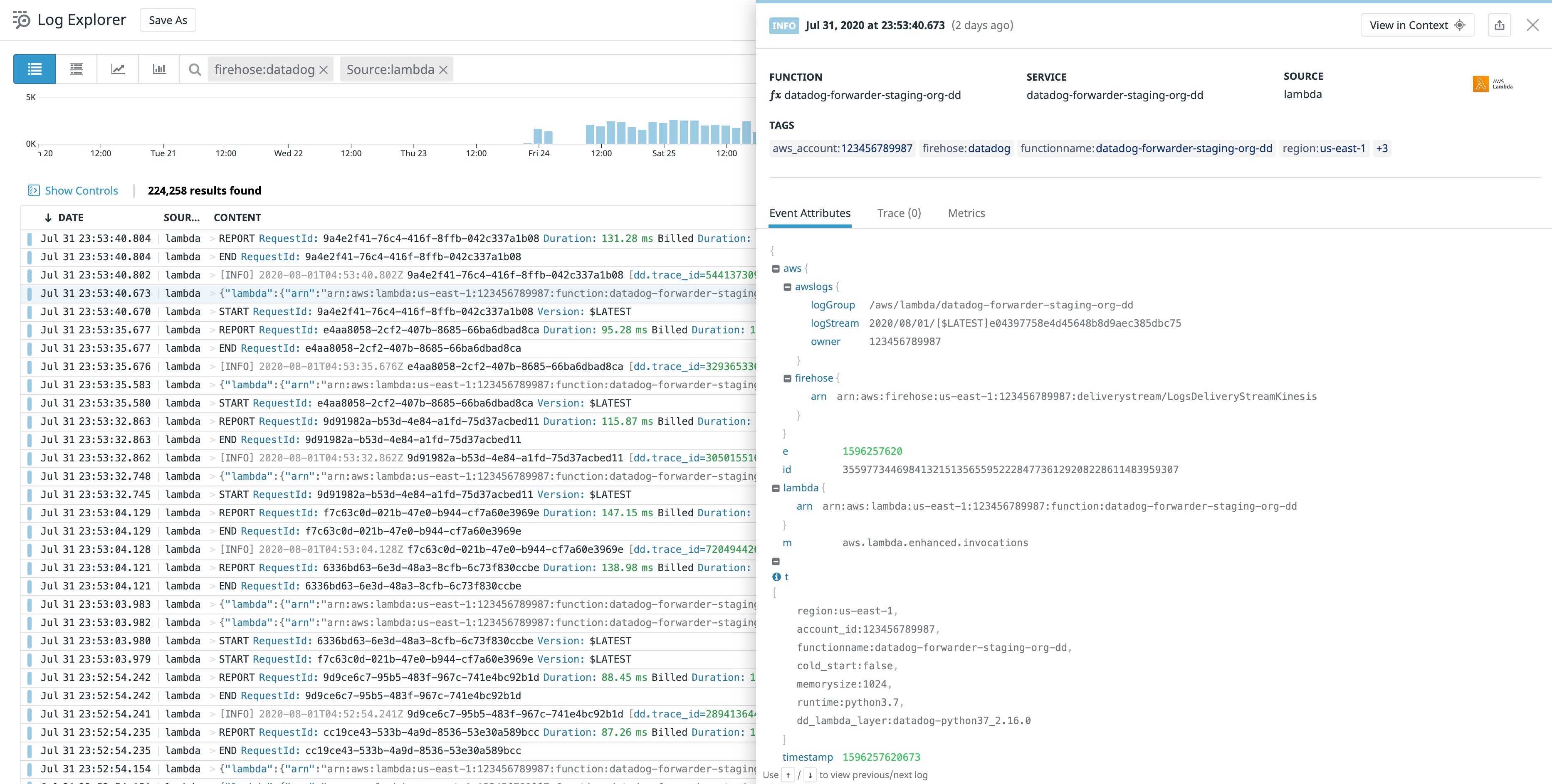Switch to the condensed list view

click(76, 69)
